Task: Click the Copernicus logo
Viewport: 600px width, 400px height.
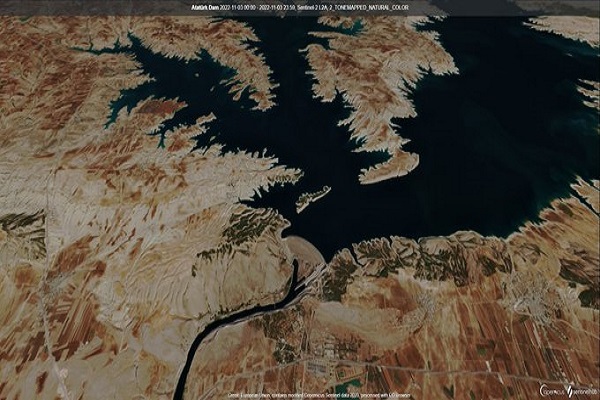Action: (547, 390)
